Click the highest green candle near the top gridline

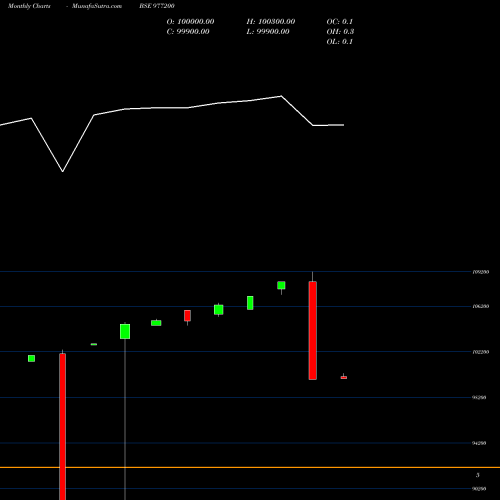[x=281, y=285]
